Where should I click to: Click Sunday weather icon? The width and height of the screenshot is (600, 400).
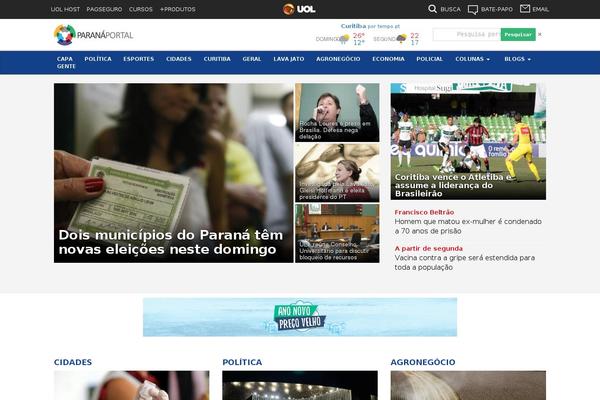345,39
